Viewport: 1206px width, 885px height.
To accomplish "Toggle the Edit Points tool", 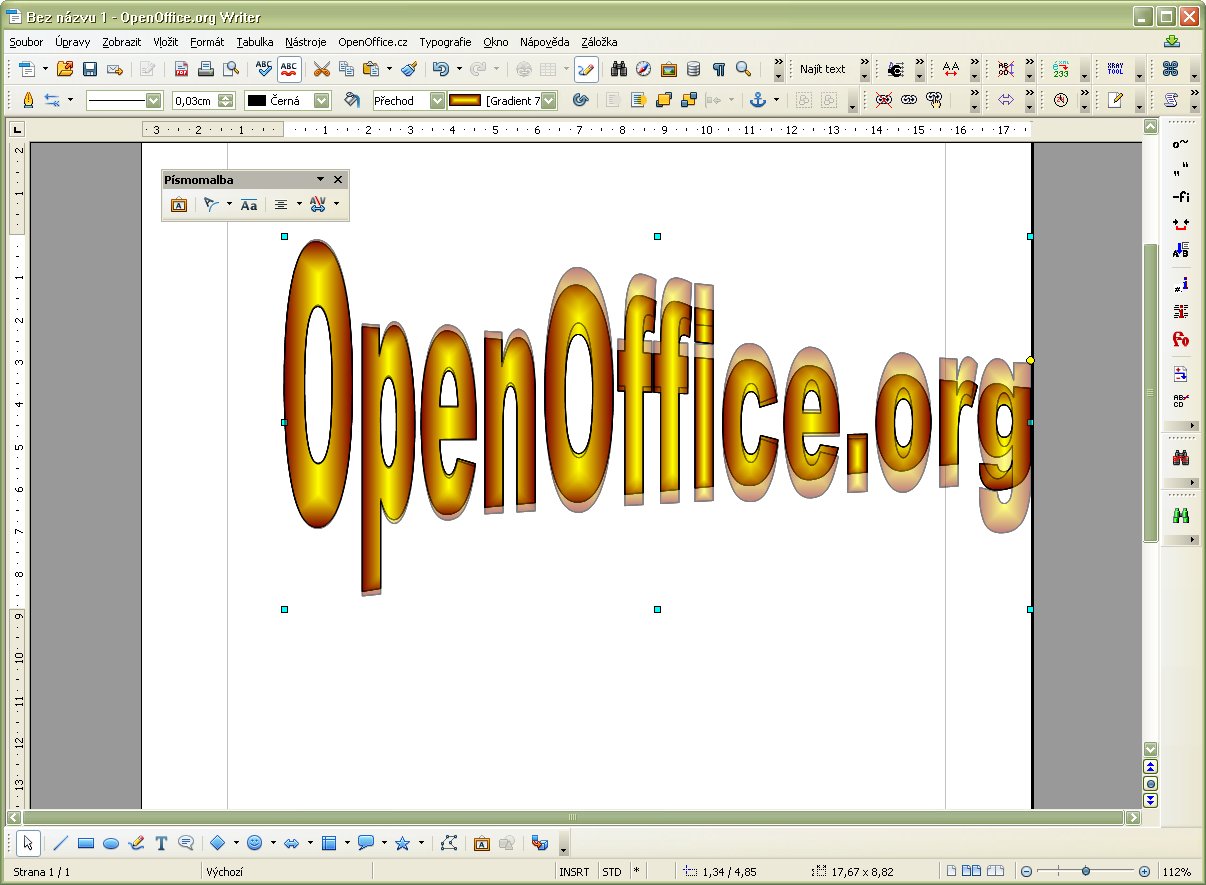I will point(449,843).
